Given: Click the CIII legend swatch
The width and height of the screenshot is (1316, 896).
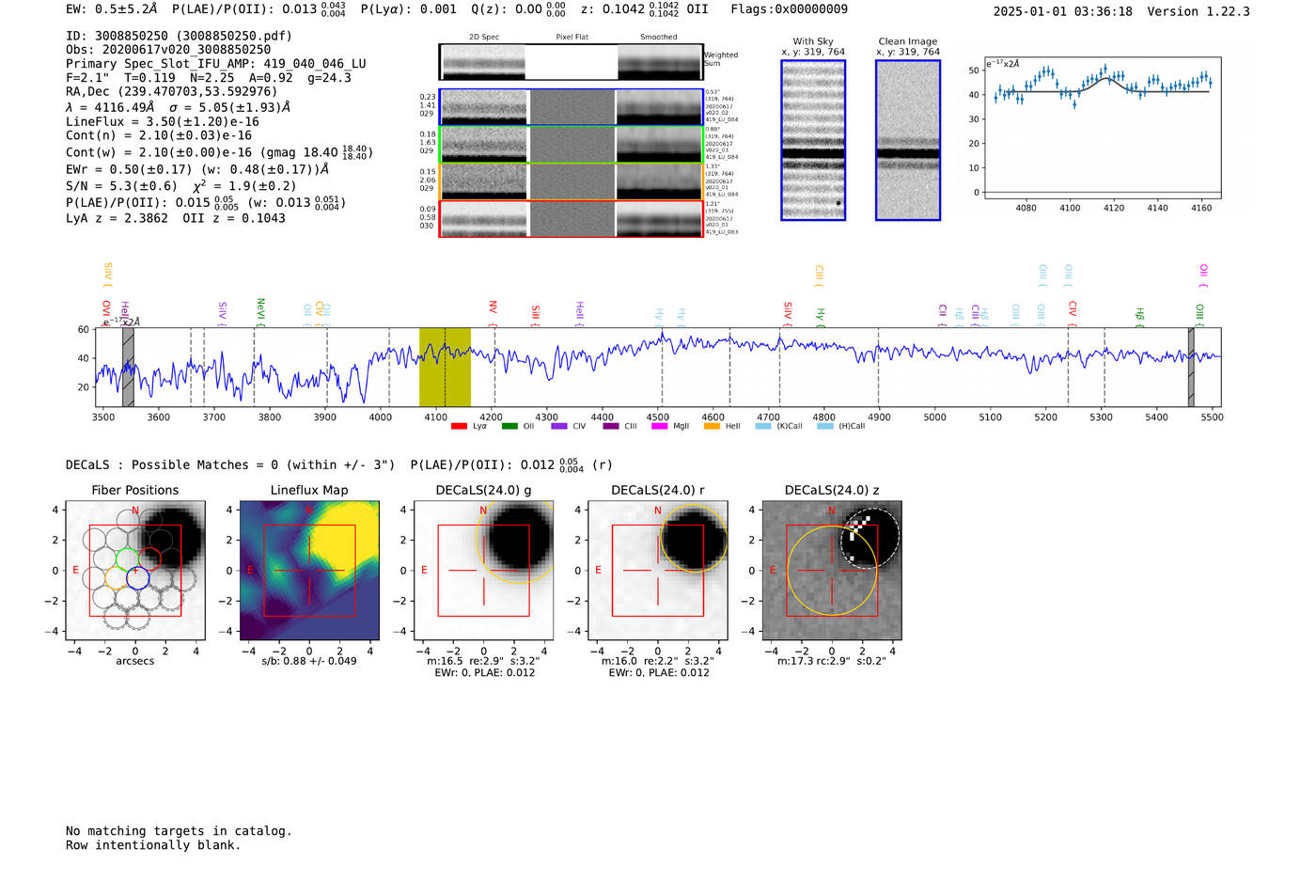Looking at the screenshot, I should click(611, 426).
